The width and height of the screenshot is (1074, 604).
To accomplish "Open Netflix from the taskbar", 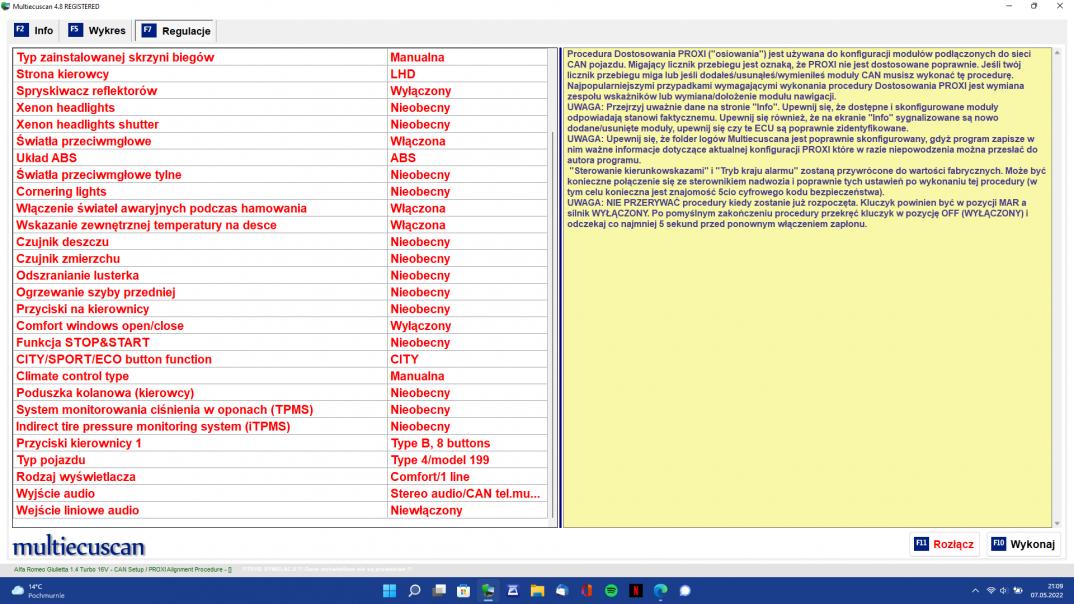I will 636,590.
